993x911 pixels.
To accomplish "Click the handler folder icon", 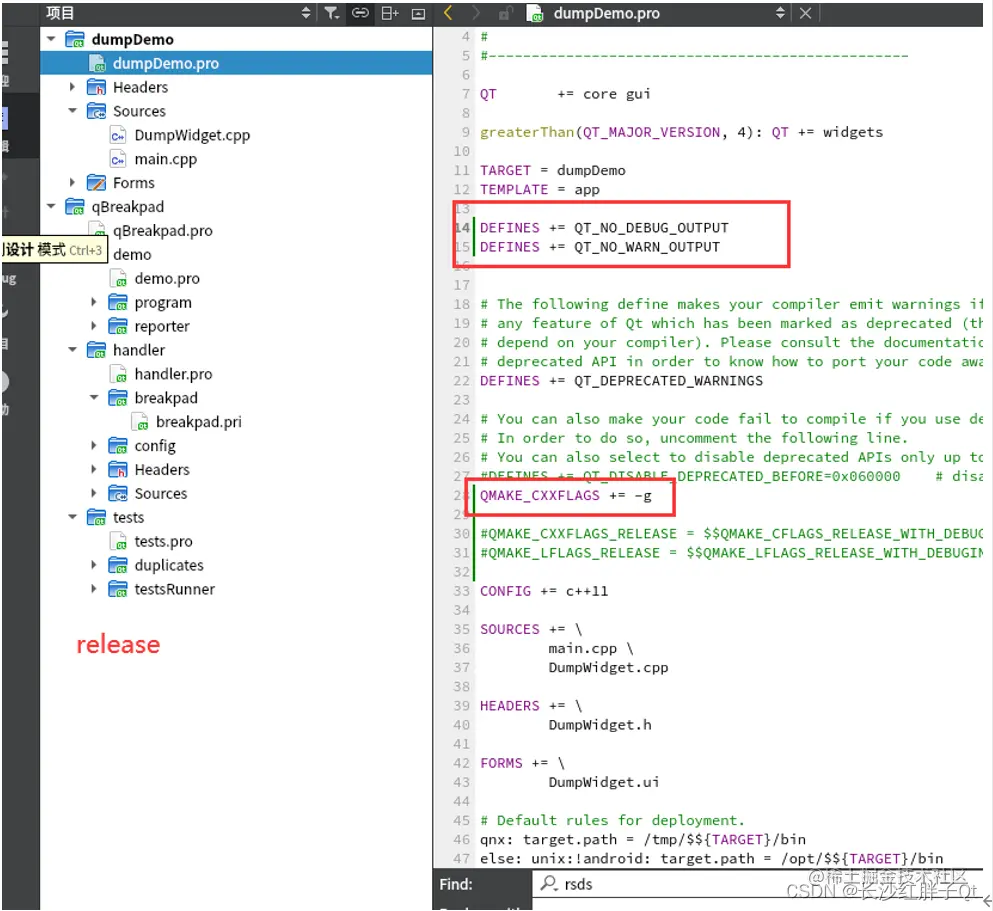I will (96, 350).
